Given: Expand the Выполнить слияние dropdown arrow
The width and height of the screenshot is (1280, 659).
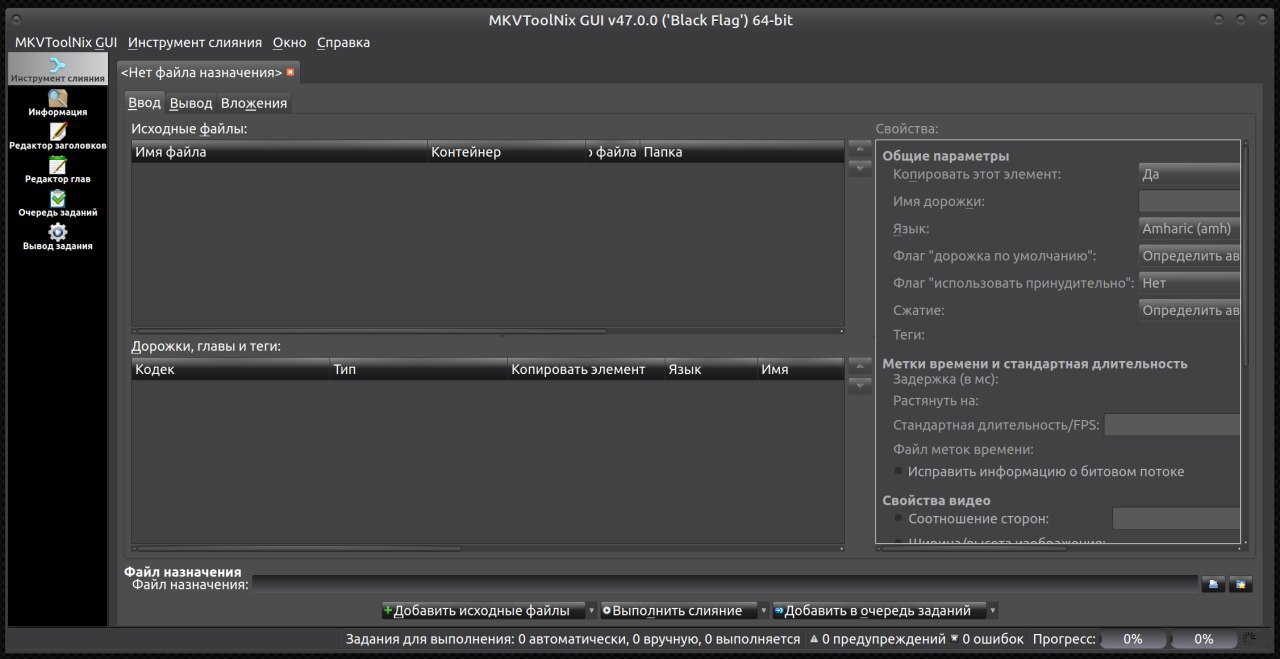Looking at the screenshot, I should [x=764, y=611].
